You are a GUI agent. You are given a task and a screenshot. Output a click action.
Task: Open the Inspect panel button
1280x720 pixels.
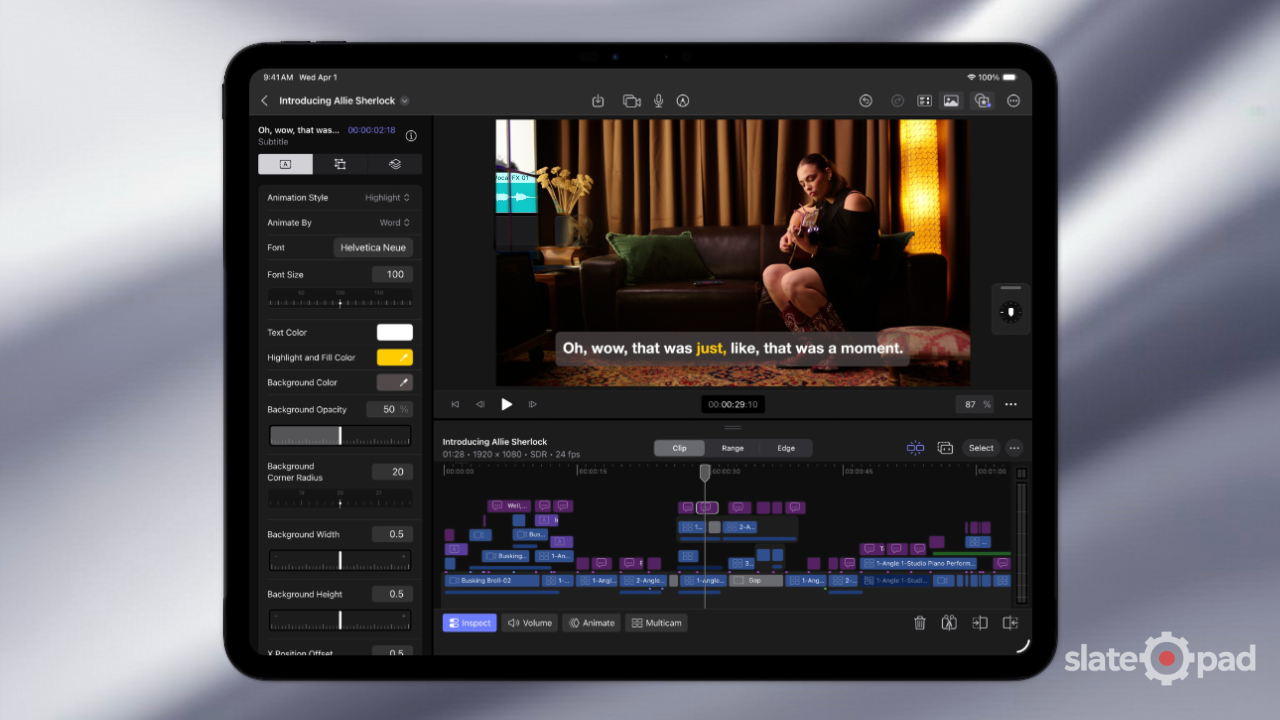click(470, 623)
